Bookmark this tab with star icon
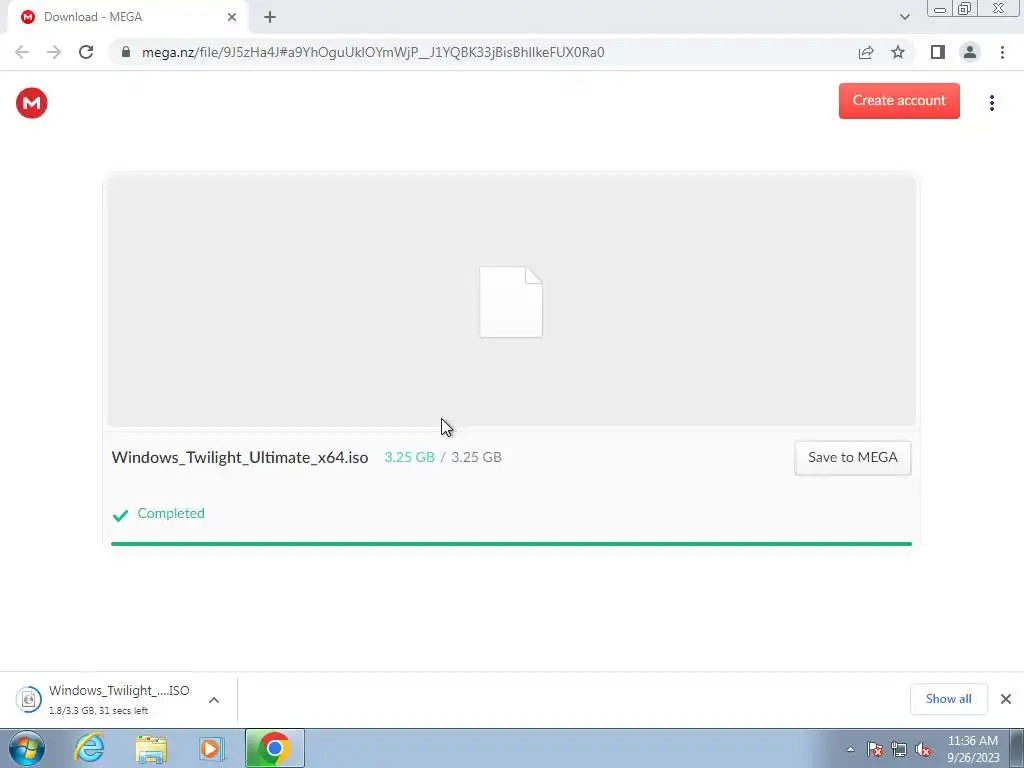 (x=898, y=52)
